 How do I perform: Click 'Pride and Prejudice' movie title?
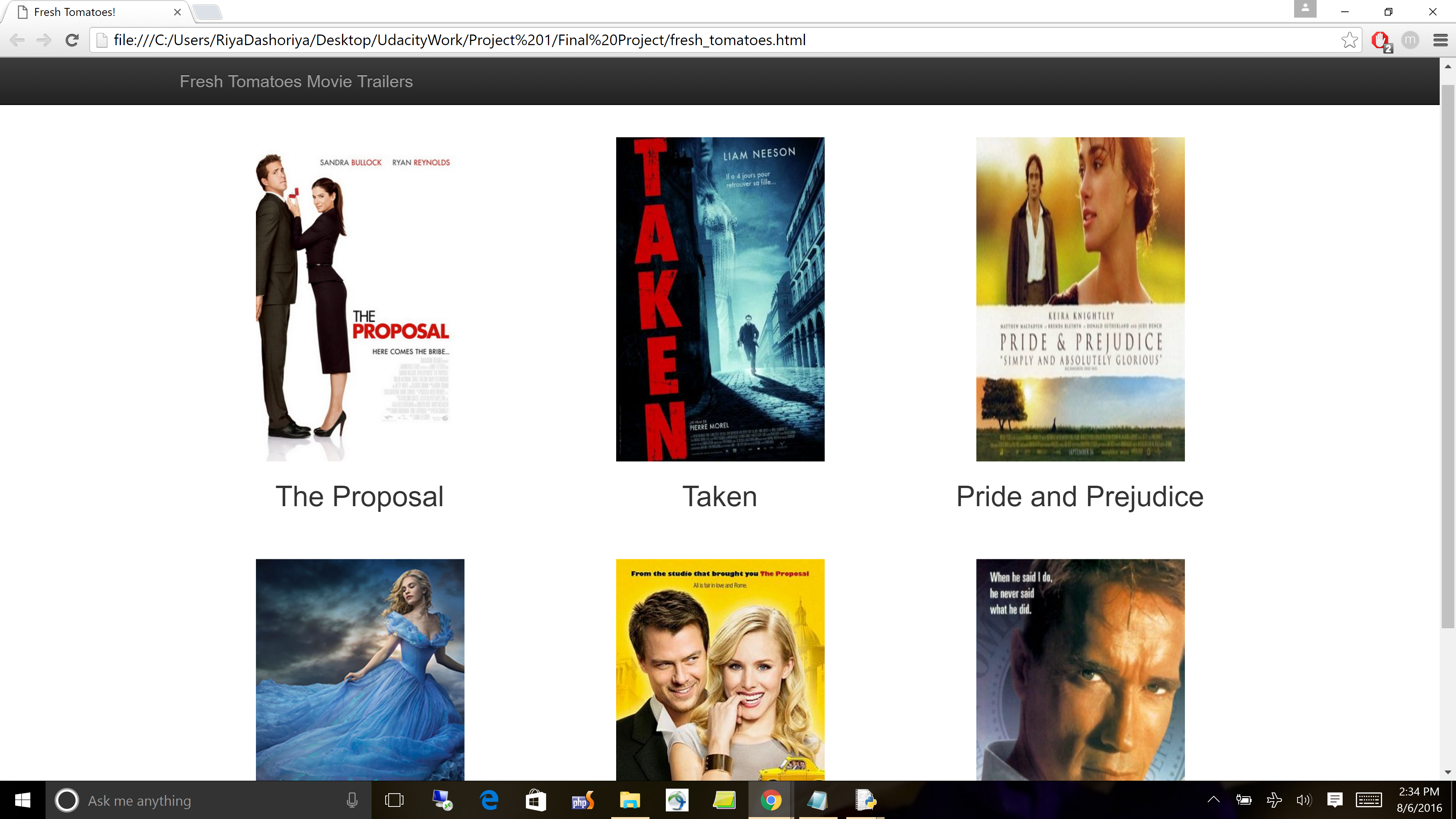1079,497
